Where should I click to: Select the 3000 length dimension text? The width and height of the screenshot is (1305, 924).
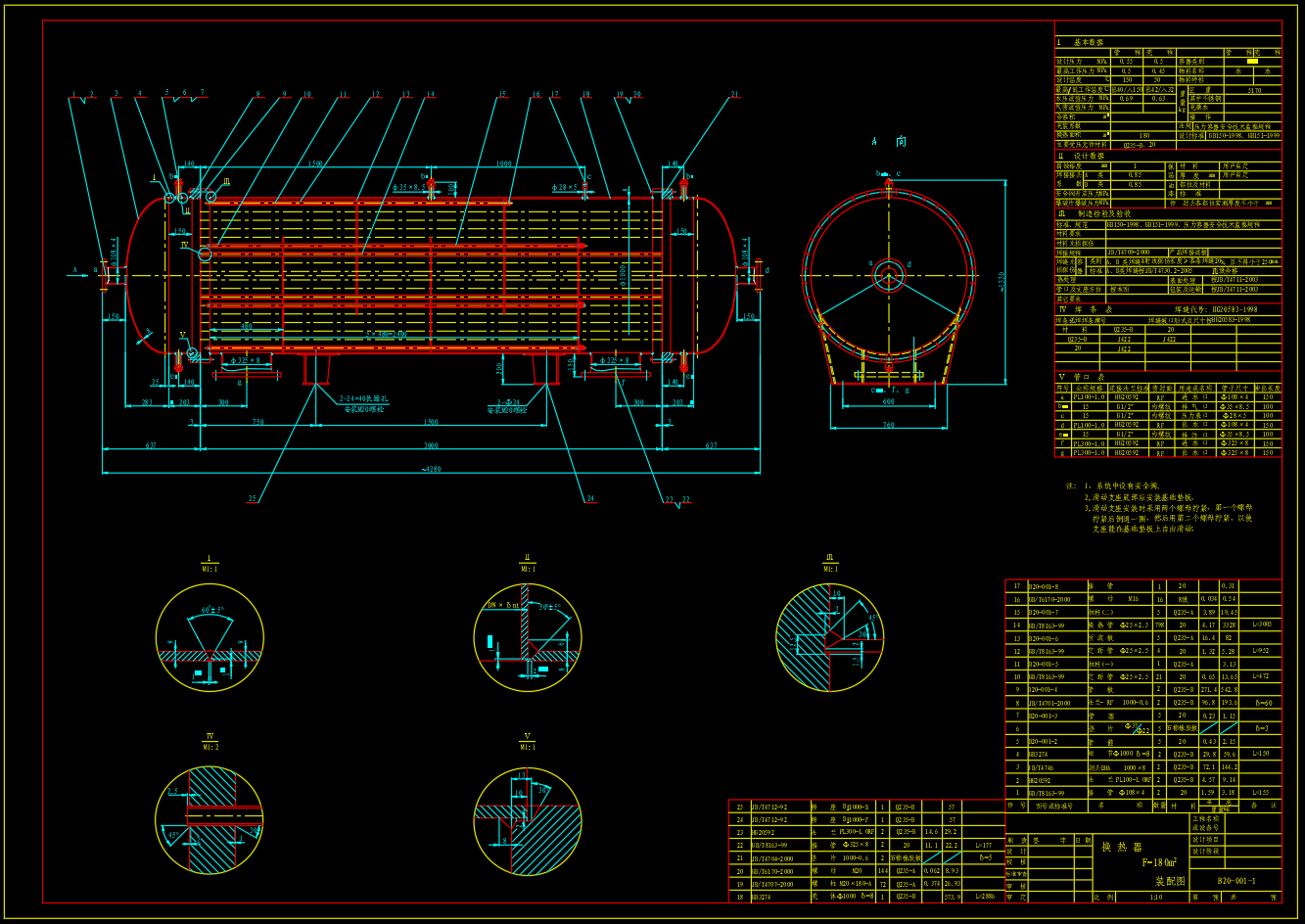(x=431, y=445)
